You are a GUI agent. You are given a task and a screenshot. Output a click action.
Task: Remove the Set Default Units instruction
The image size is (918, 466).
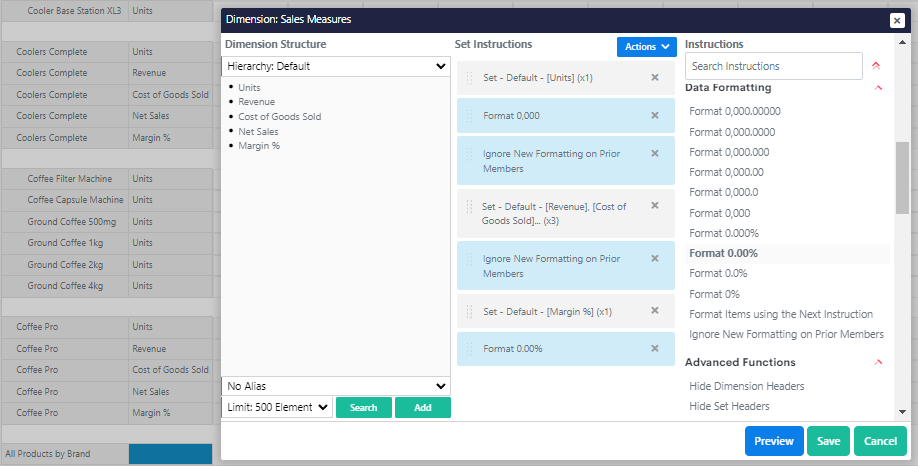655,77
